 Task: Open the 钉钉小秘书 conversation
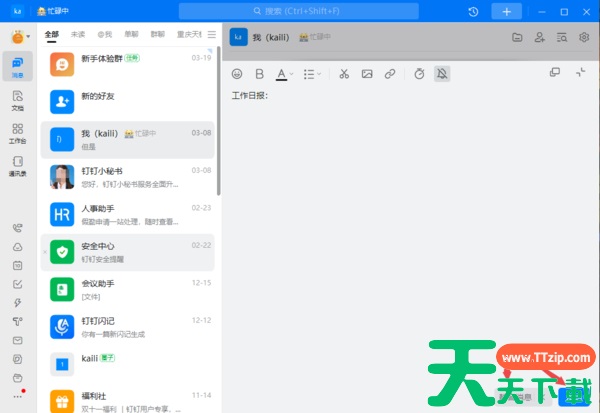tap(127, 177)
